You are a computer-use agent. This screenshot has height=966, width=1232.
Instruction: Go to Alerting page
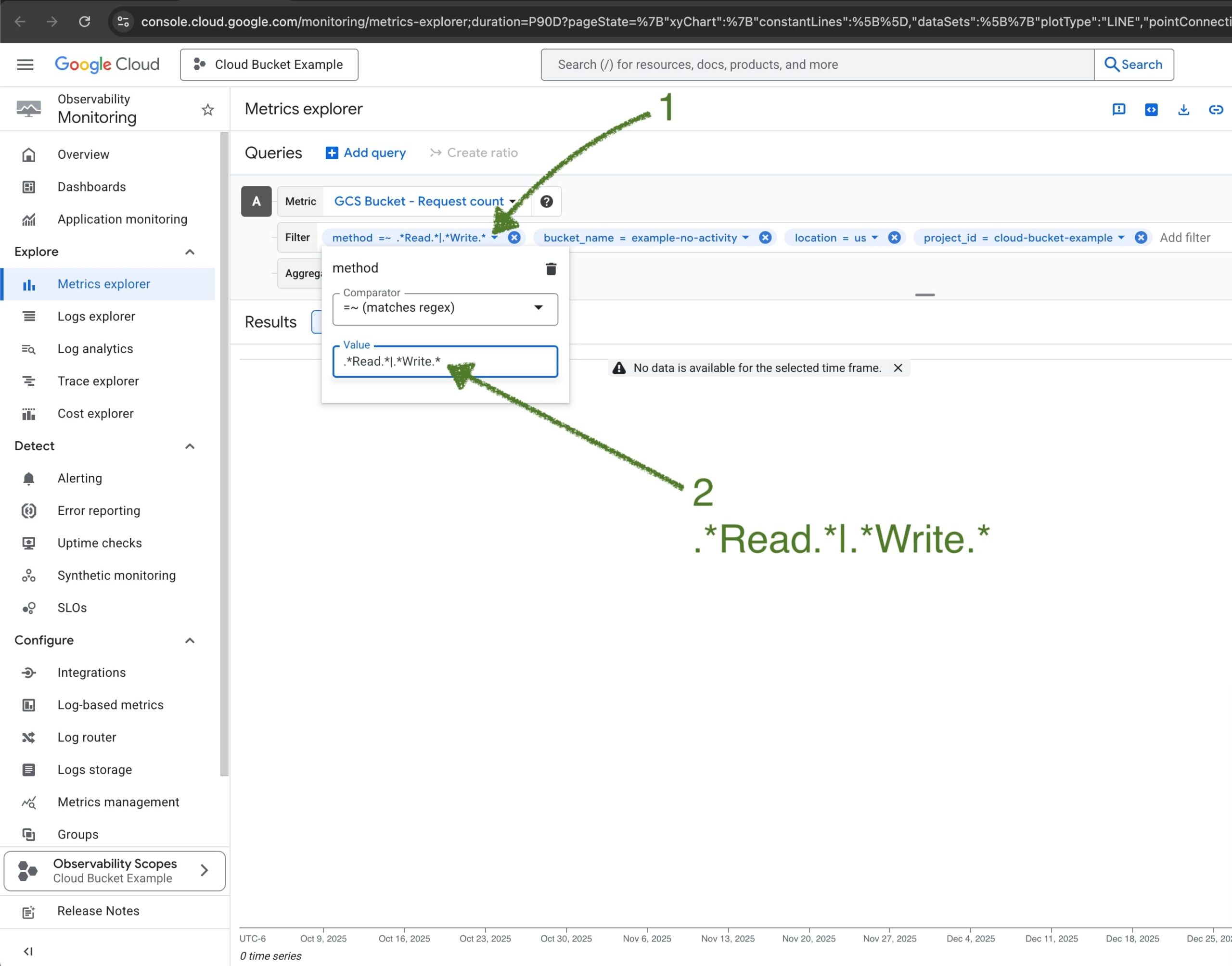80,478
